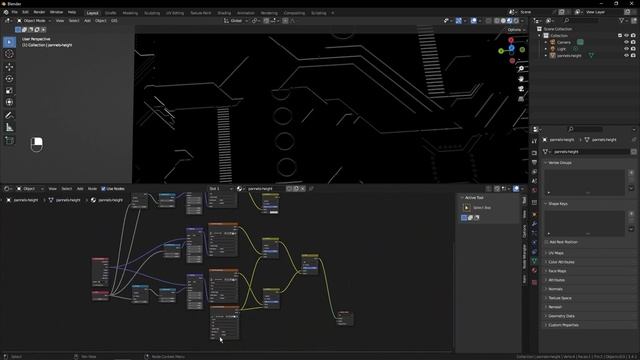The image size is (640, 360).
Task: Select Rendered viewport shading mode
Action: 516,20
